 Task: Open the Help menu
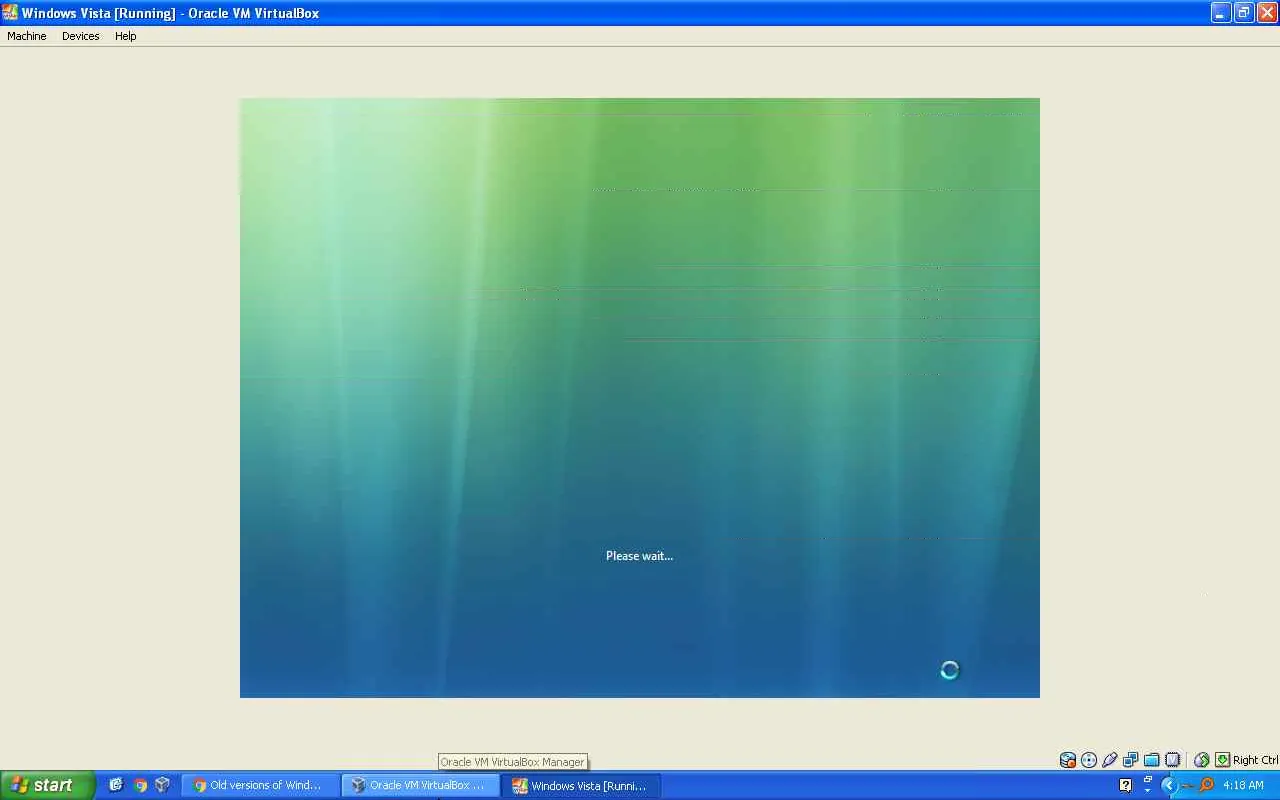point(125,36)
